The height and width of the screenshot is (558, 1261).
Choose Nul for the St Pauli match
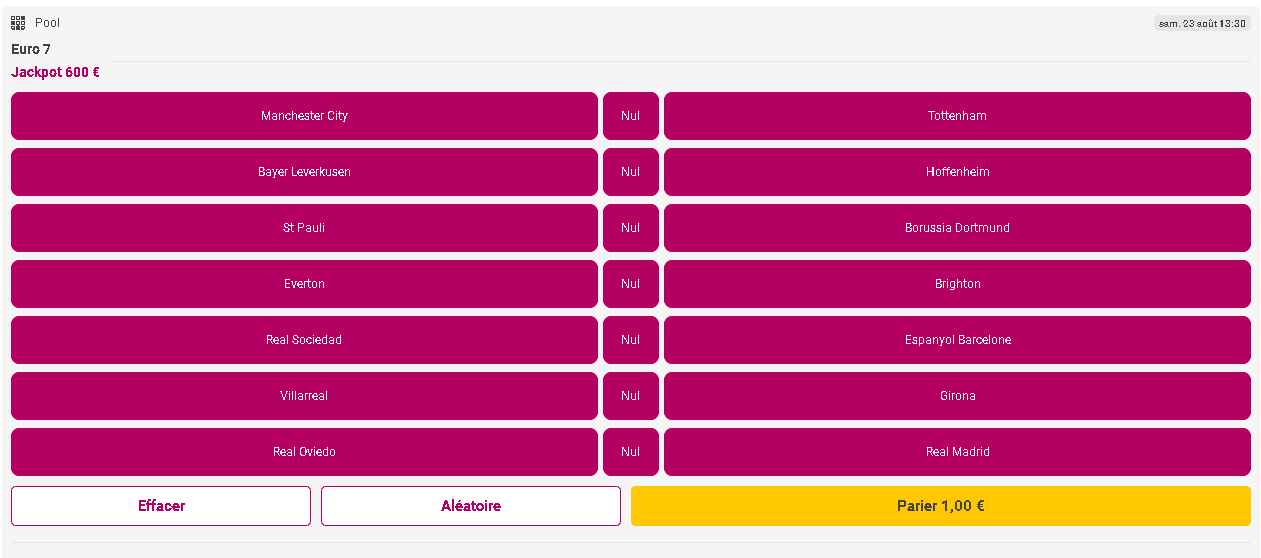point(630,228)
